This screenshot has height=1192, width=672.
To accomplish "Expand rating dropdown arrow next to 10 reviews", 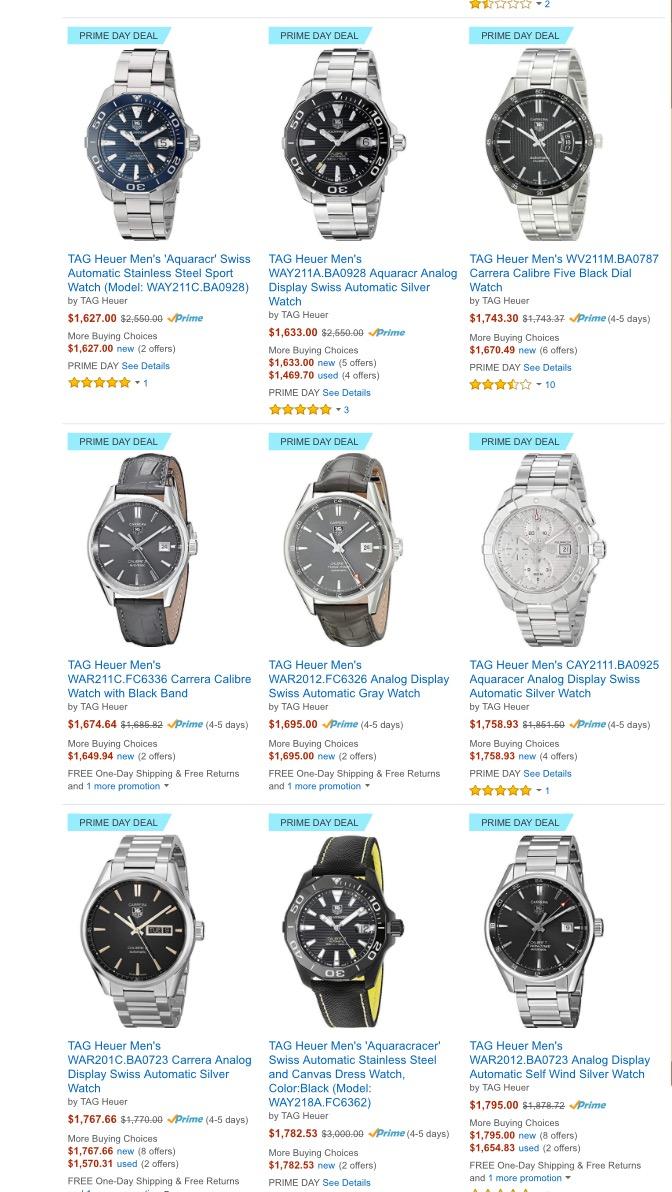I will [538, 385].
